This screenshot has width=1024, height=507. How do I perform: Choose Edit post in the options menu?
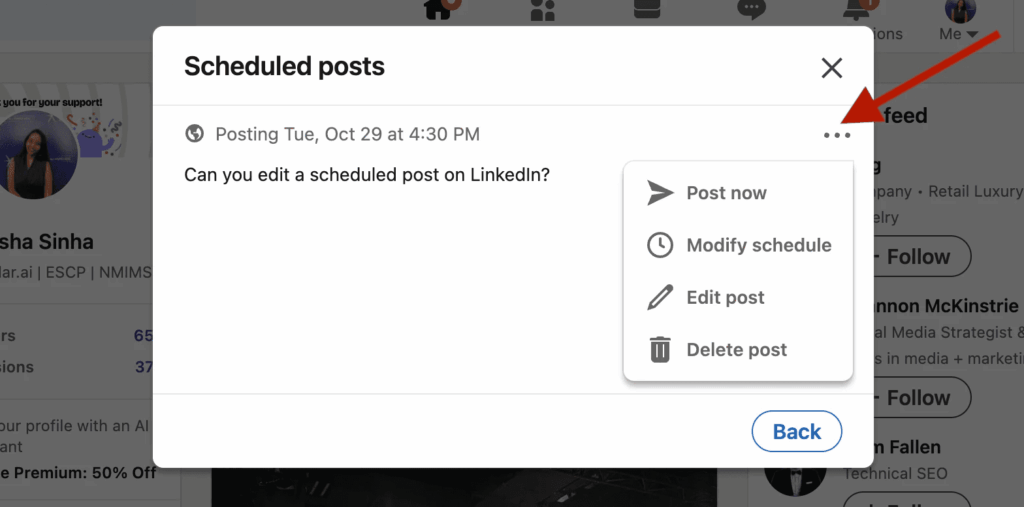725,297
